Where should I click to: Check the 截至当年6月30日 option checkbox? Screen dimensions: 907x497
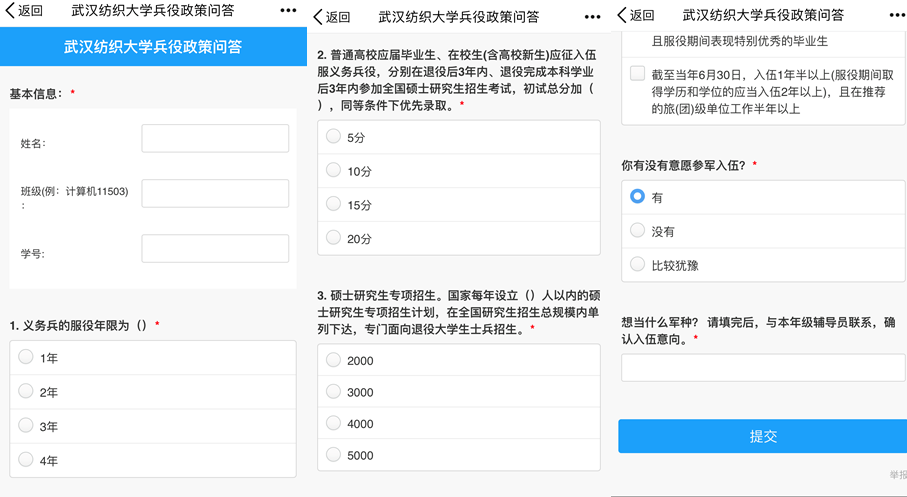(637, 73)
